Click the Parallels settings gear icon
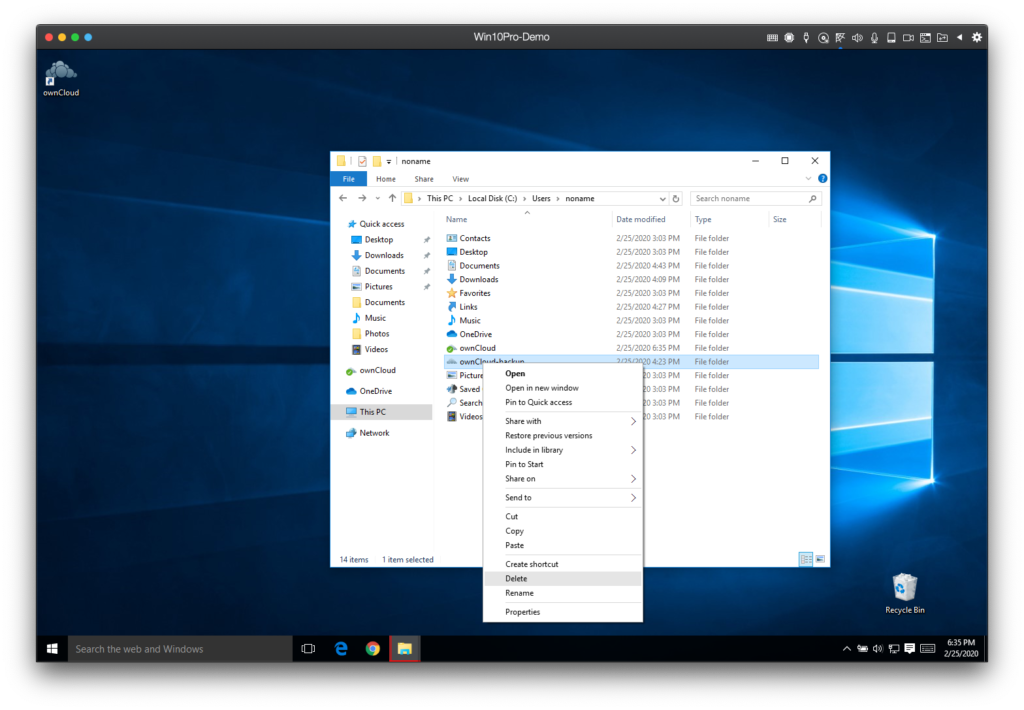The height and width of the screenshot is (710, 1024). 976,37
